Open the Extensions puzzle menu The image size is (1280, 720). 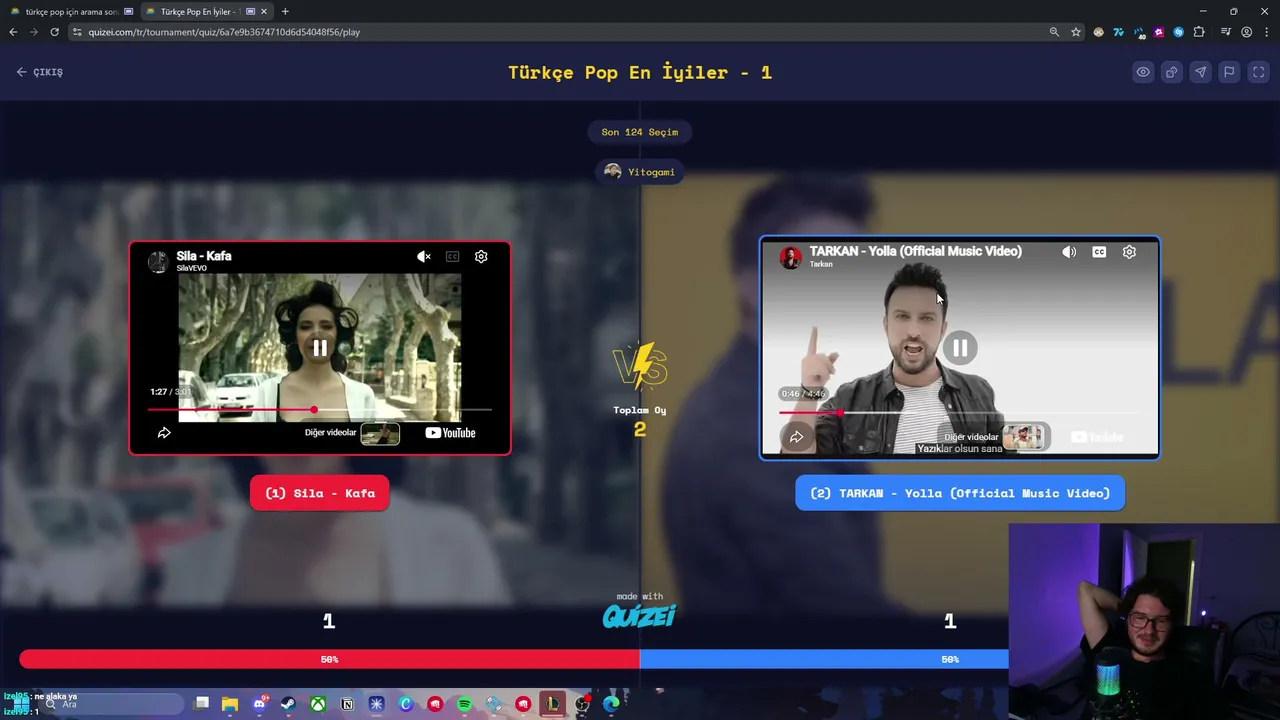(1199, 32)
